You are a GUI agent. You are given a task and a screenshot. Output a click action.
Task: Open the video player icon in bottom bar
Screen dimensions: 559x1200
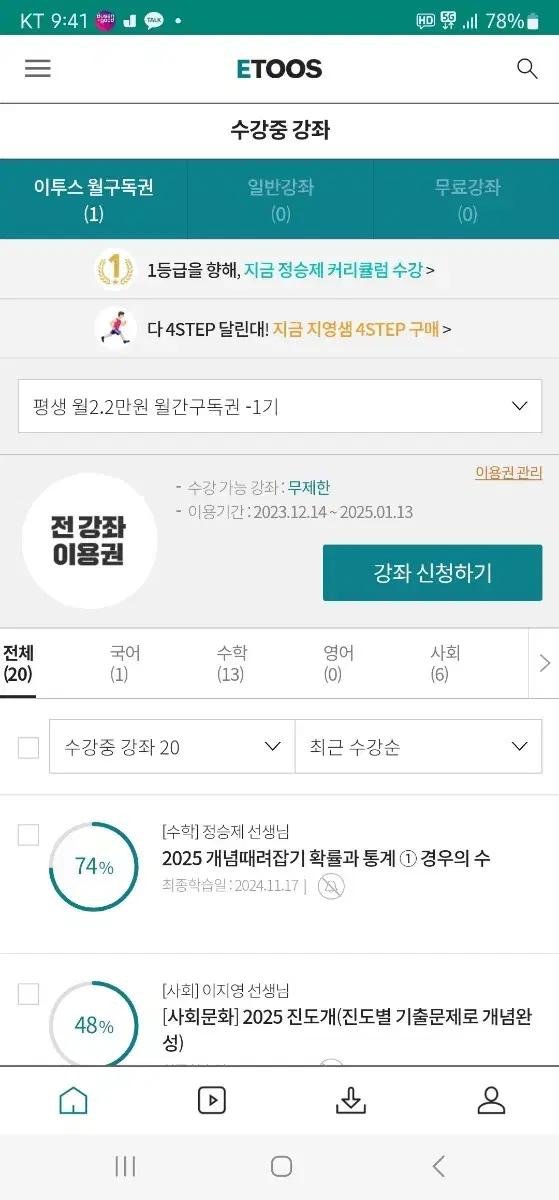(211, 1100)
